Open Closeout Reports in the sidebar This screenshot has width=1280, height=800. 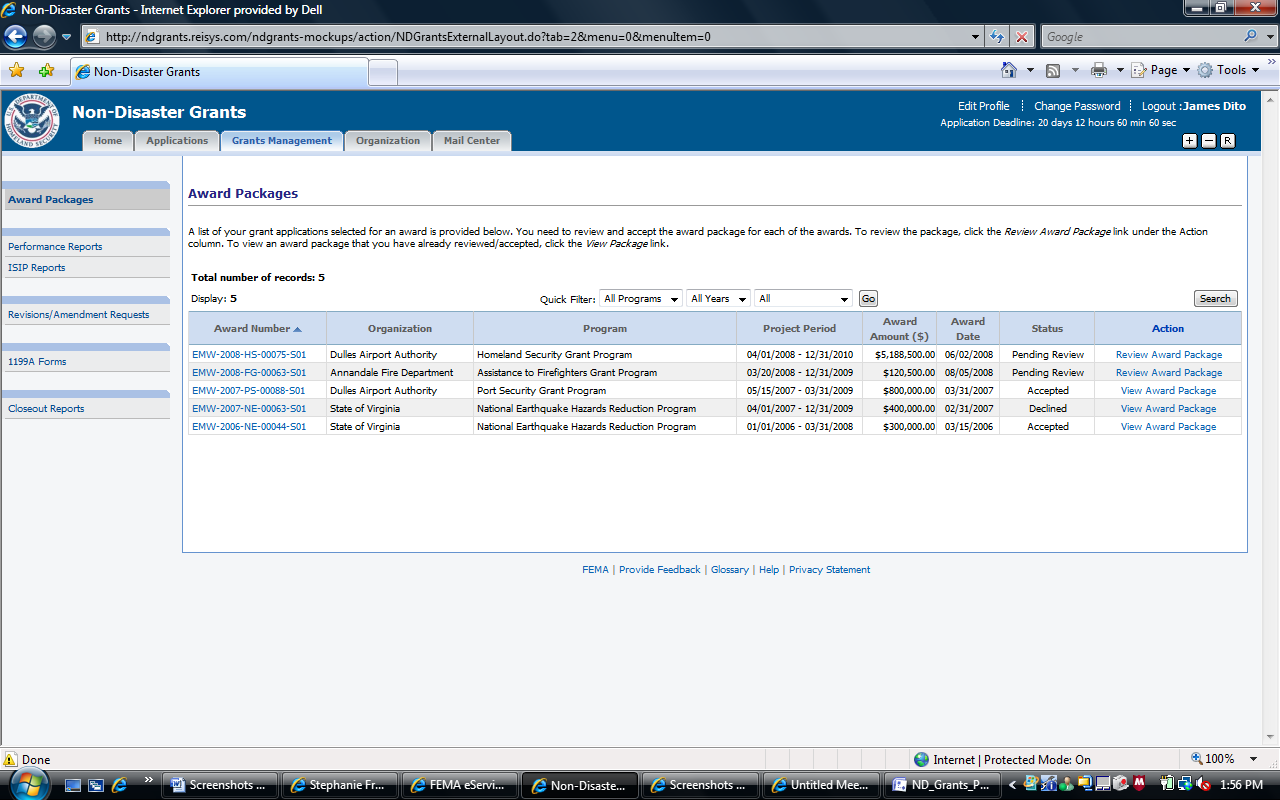tap(46, 408)
